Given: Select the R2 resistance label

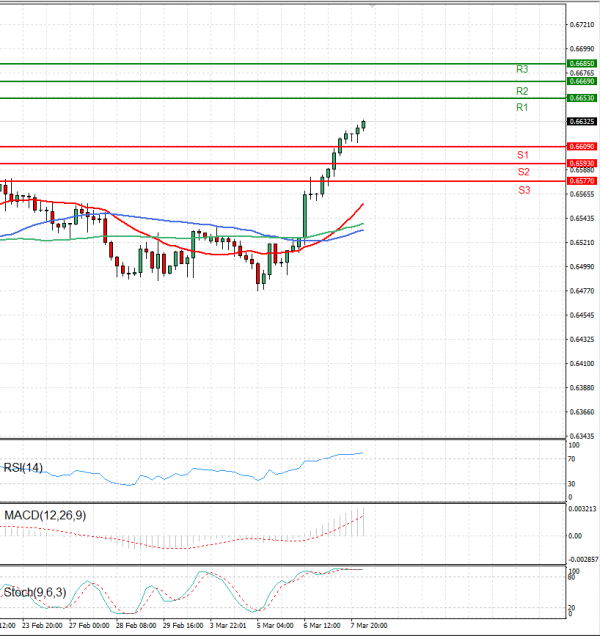Looking at the screenshot, I should (522, 91).
